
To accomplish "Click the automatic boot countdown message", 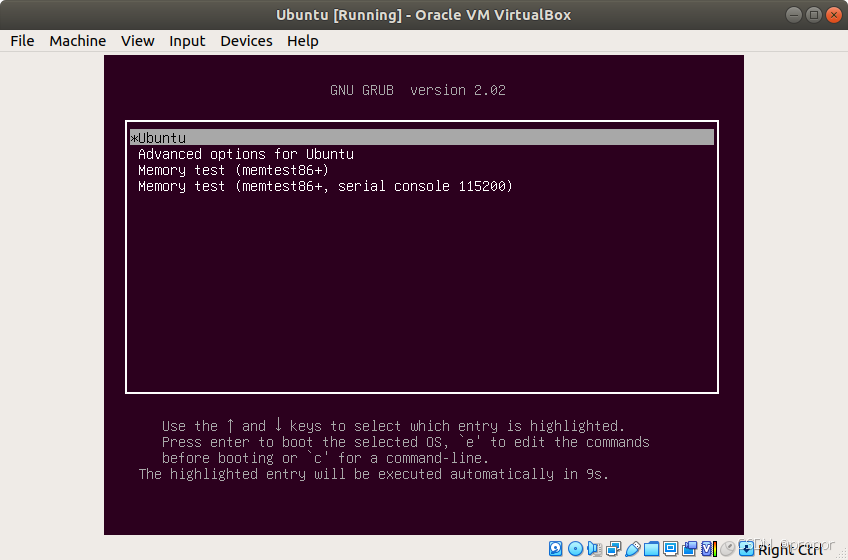I will coord(374,475).
